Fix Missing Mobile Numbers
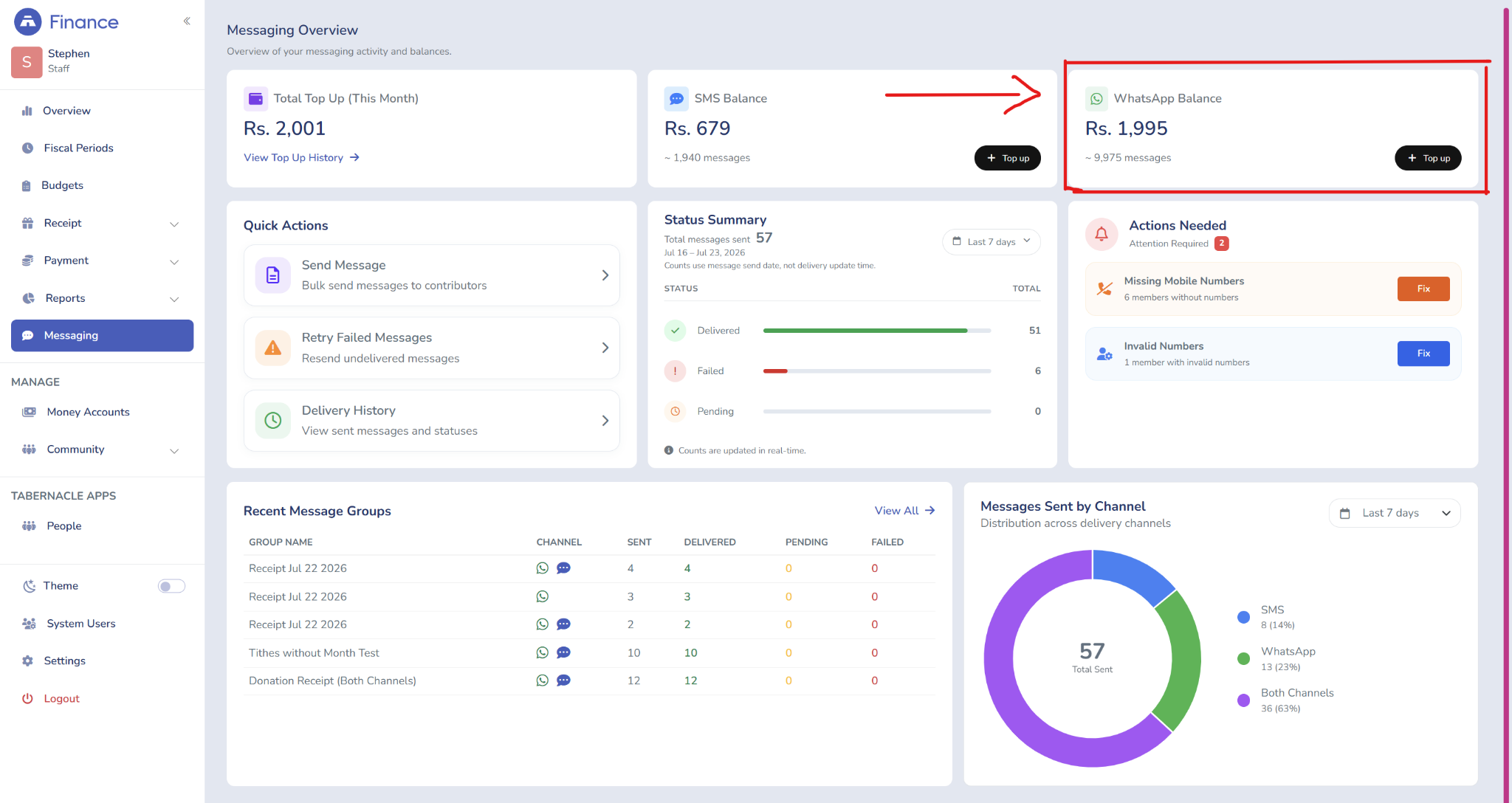 point(1423,289)
